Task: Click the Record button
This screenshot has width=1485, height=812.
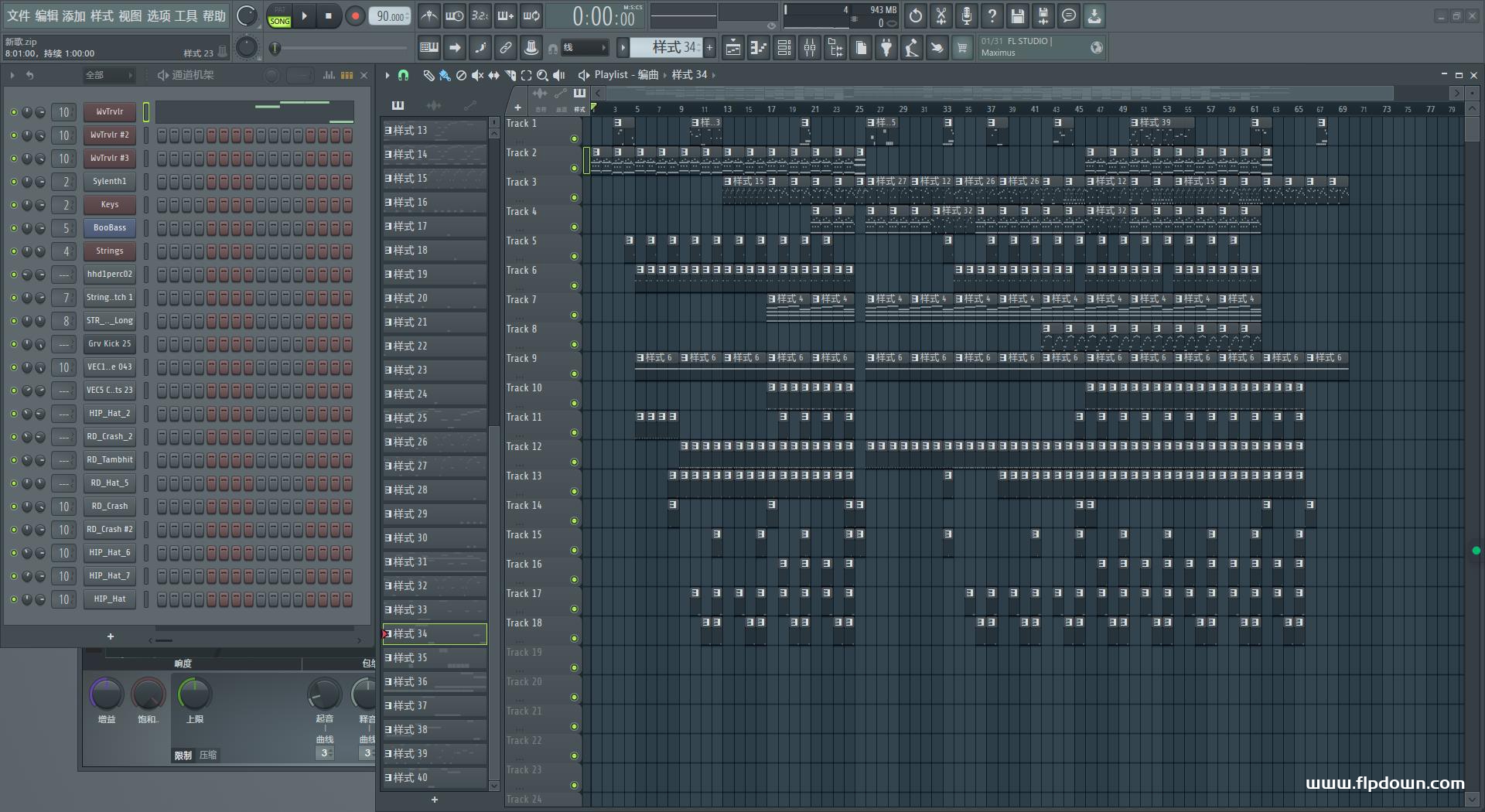Action: coord(355,15)
